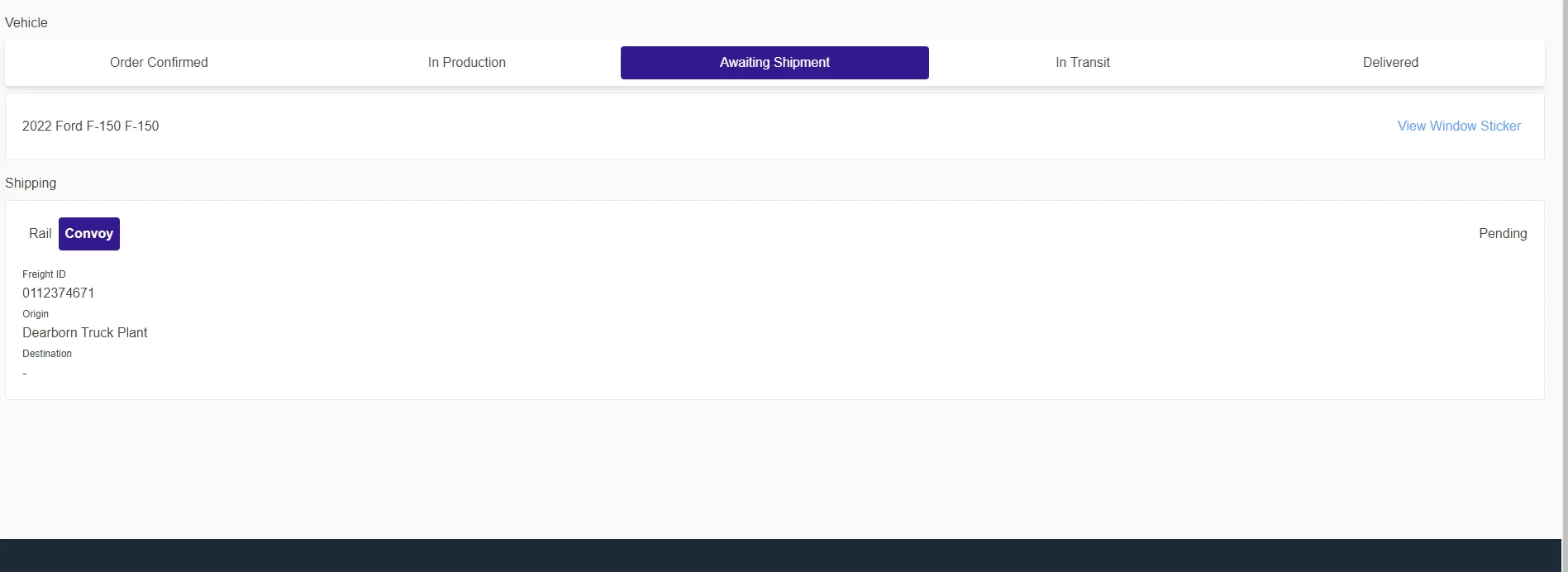Click the vertical page scrollbar
Screen dimensions: 1568x572
(x=1565, y=286)
